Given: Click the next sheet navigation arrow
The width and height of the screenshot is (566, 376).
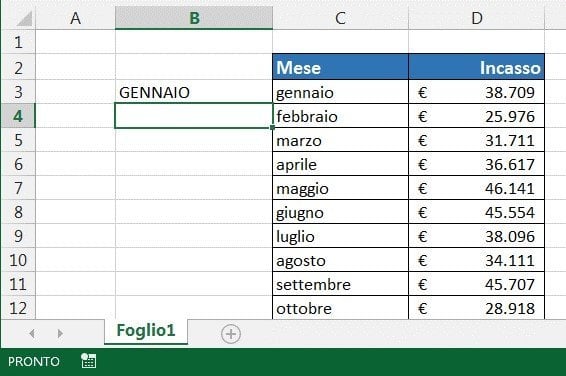Looking at the screenshot, I should (60, 333).
